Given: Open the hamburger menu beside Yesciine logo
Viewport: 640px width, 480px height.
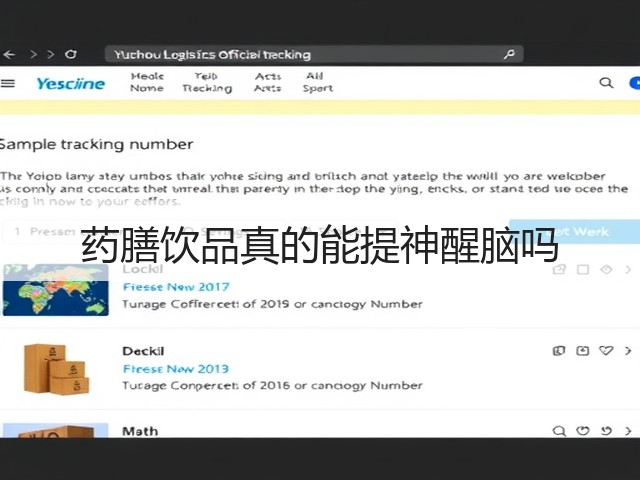Looking at the screenshot, I should pyautogui.click(x=8, y=83).
